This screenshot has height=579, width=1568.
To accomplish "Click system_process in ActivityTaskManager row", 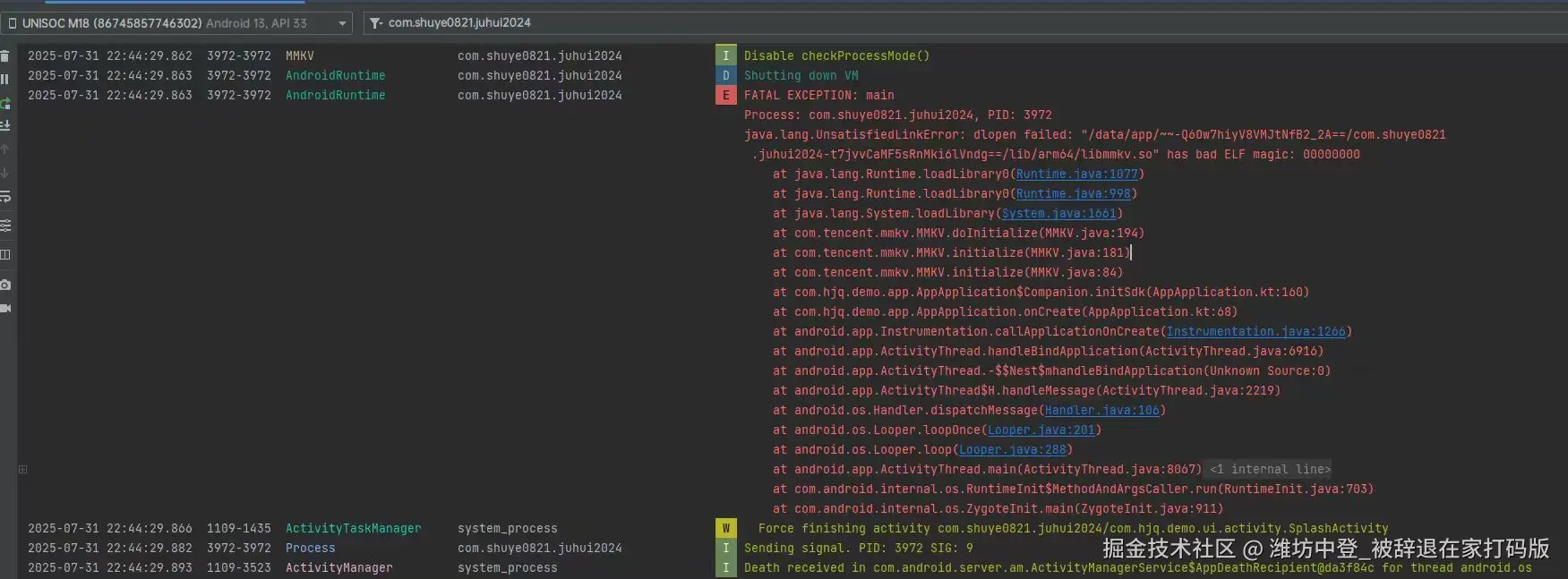I will tap(507, 528).
